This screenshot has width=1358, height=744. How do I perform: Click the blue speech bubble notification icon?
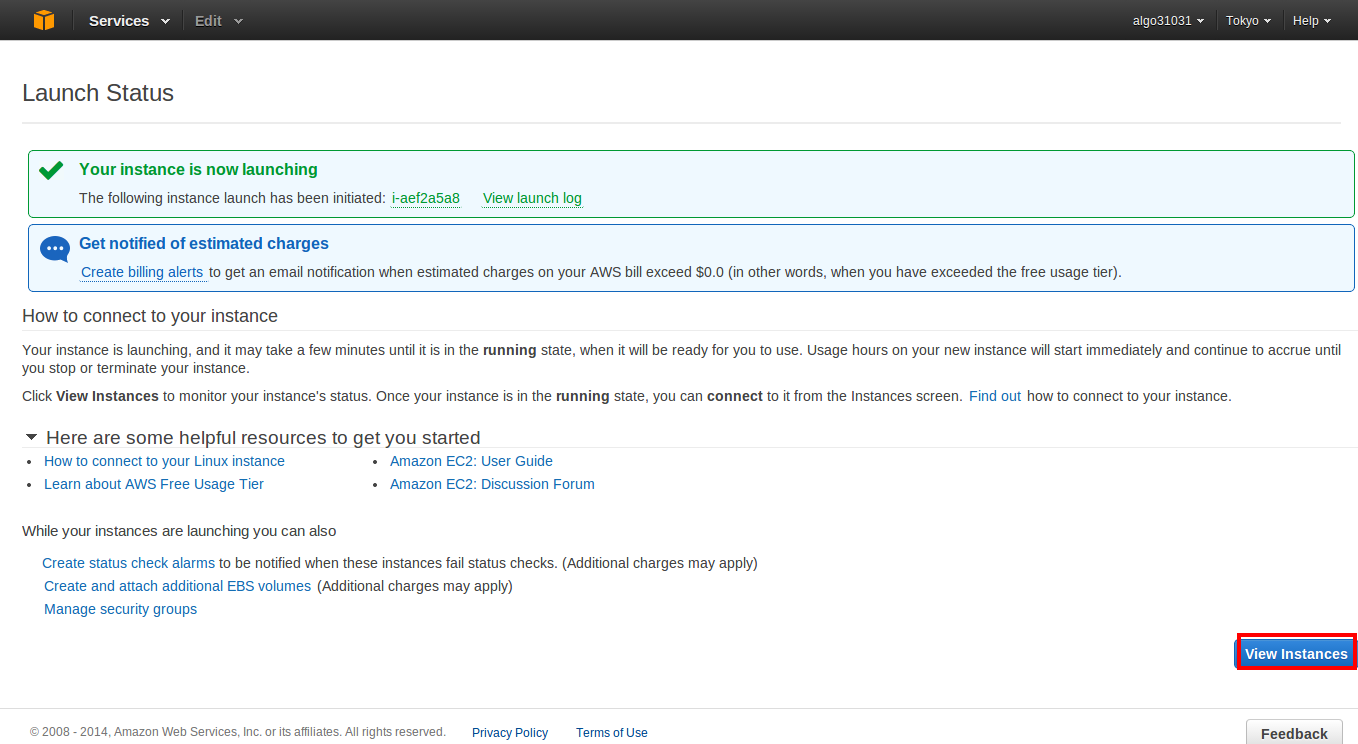pyautogui.click(x=54, y=248)
